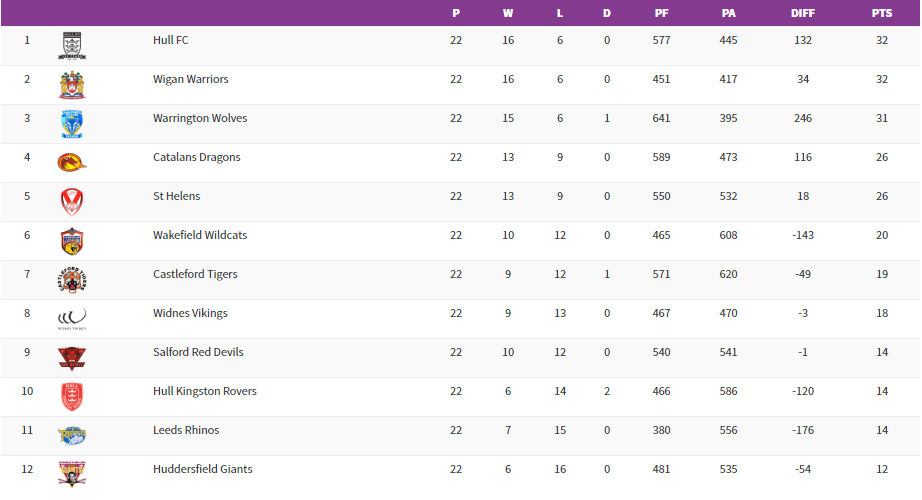
Task: Click the PA column header
Action: 728,13
